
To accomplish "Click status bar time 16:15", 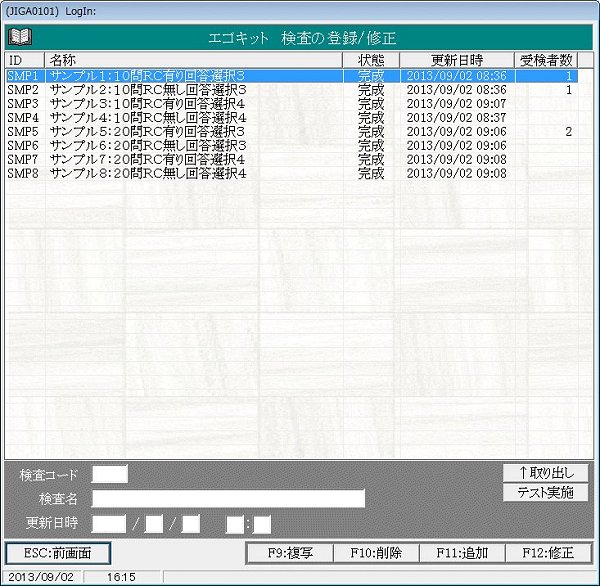I will click(x=121, y=577).
